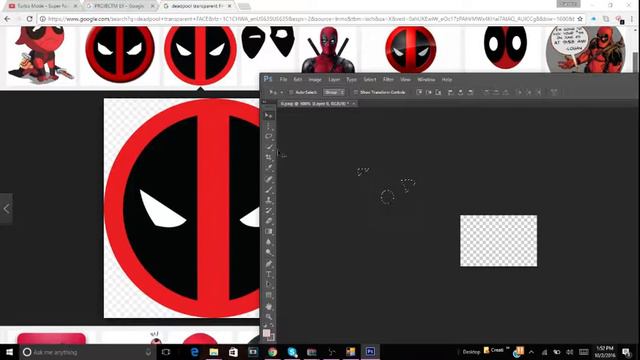Select the Blur tool
Image resolution: width=640 pixels, height=360 pixels.
268,242
